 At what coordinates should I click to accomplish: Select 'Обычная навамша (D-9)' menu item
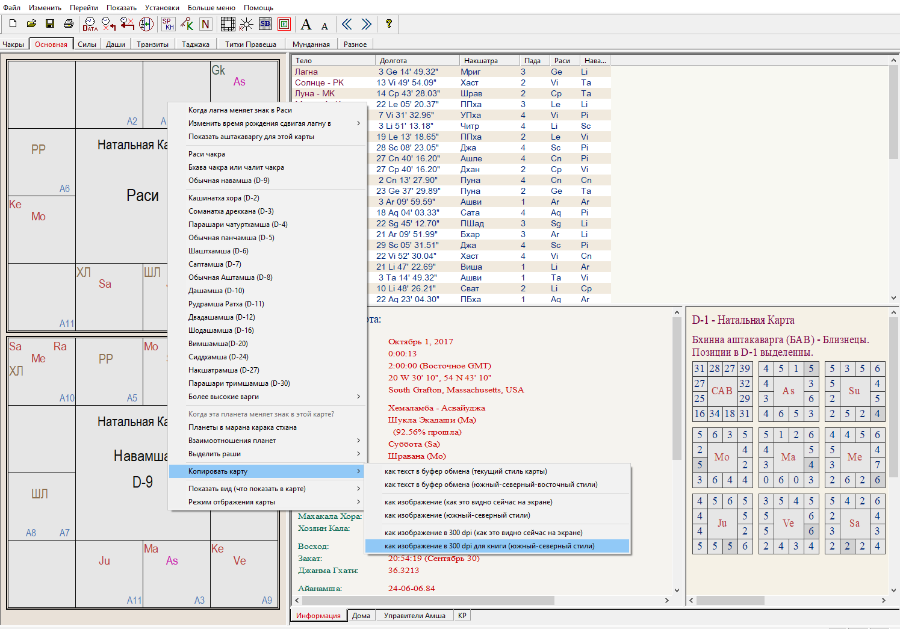tap(229, 180)
